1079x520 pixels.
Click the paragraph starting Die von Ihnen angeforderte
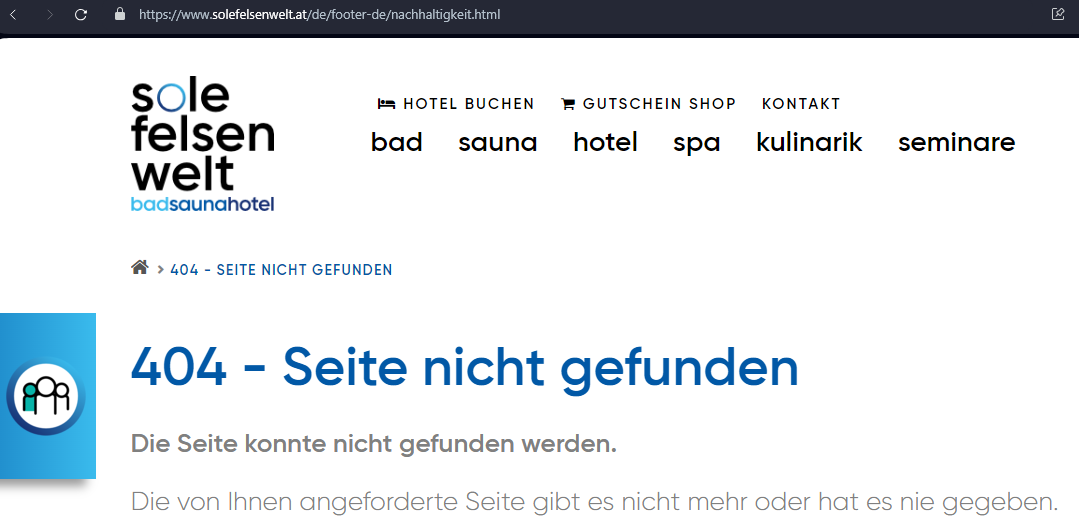[x=594, y=500]
